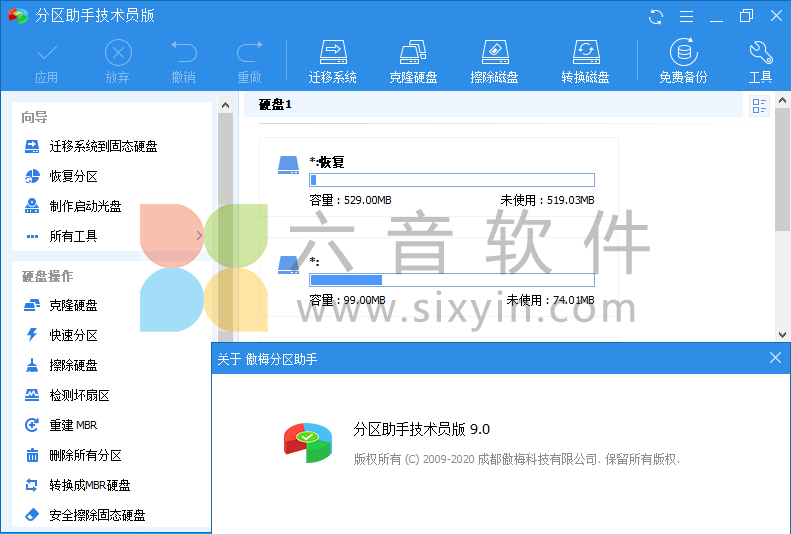Click the 容量：529.00MB label
This screenshot has width=791, height=534.
[x=350, y=200]
